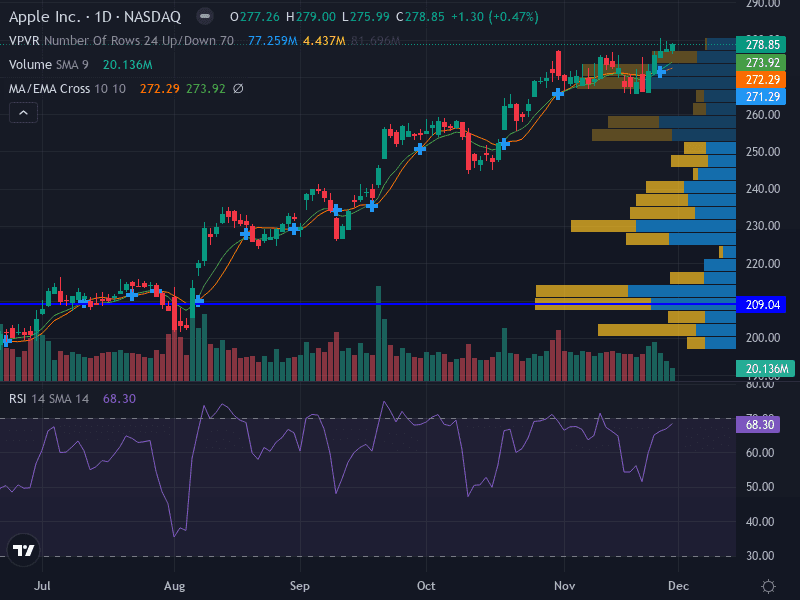Click the 278.85 current price label
800x600 pixels.
pyautogui.click(x=762, y=45)
